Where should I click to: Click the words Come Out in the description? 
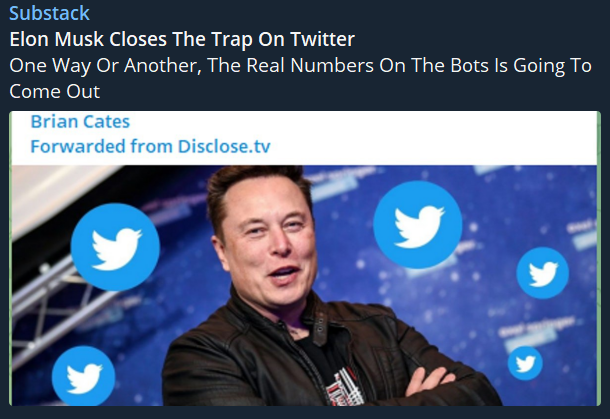[55, 92]
